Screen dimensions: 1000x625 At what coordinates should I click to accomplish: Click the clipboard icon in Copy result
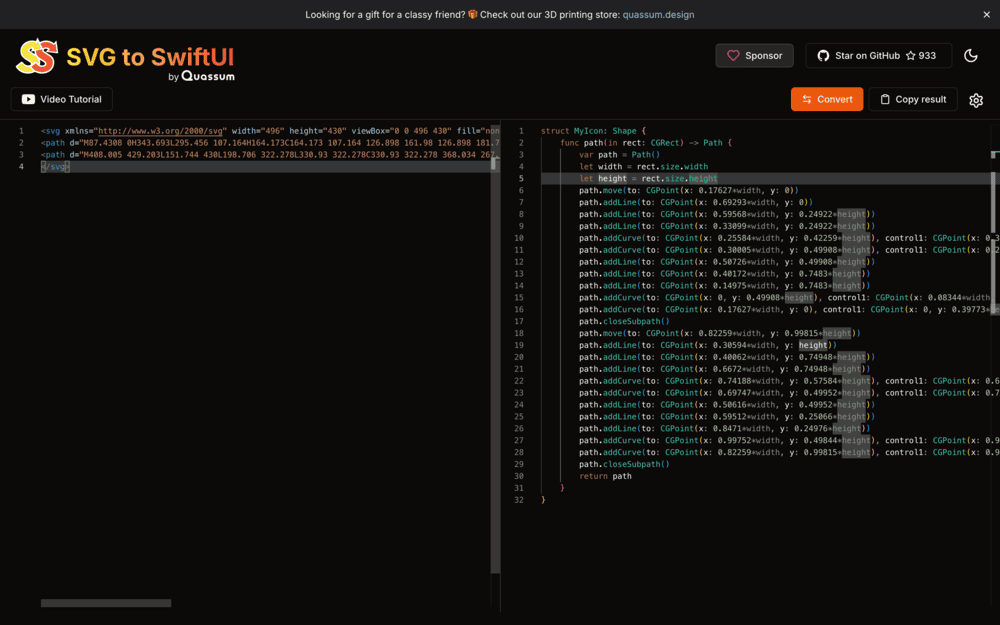(x=885, y=99)
